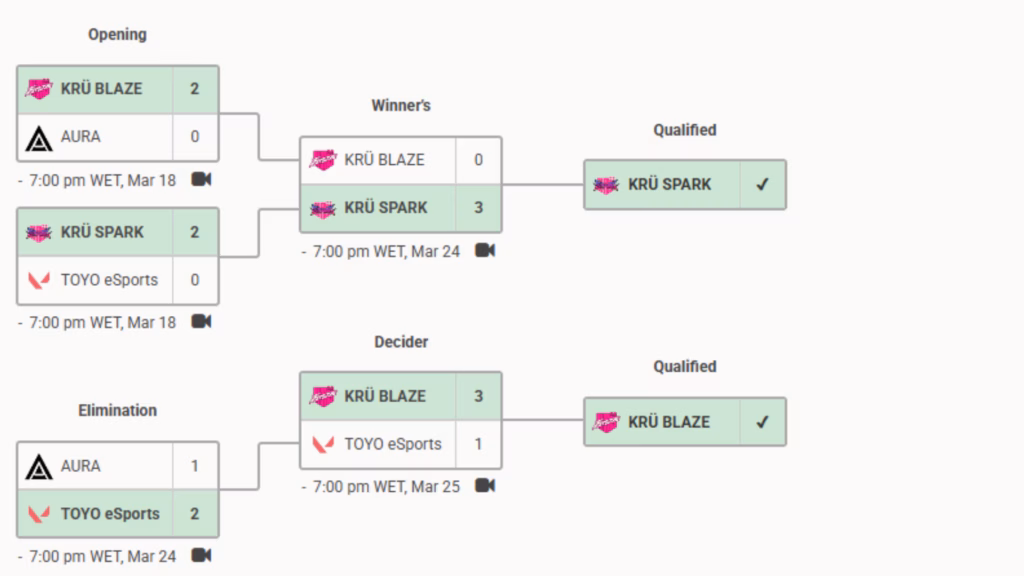This screenshot has height=576, width=1024.
Task: Click the checkmark beside qualified KRÜ BLAZE
Action: point(760,421)
